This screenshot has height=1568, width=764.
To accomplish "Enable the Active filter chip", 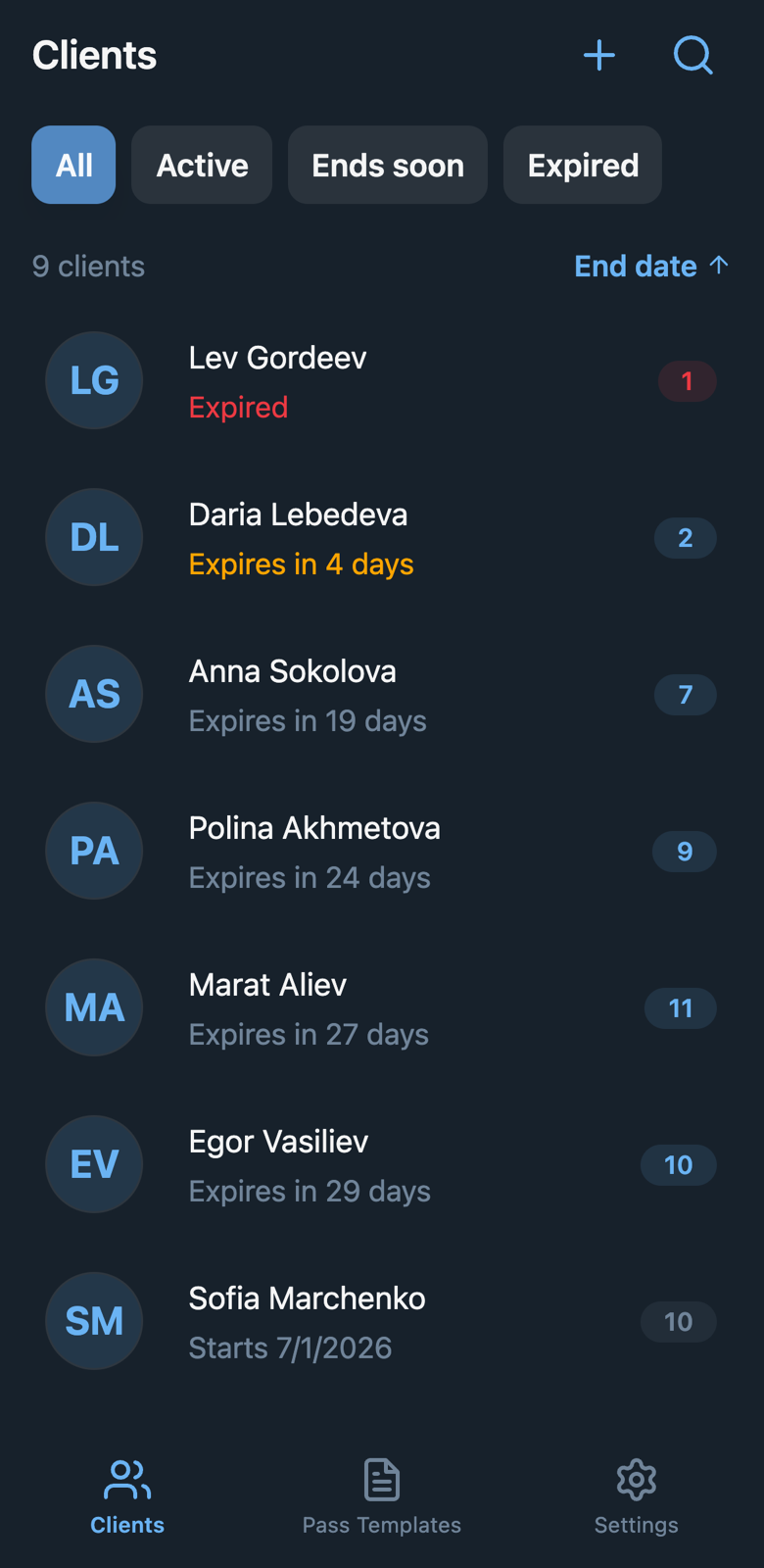I will (202, 165).
